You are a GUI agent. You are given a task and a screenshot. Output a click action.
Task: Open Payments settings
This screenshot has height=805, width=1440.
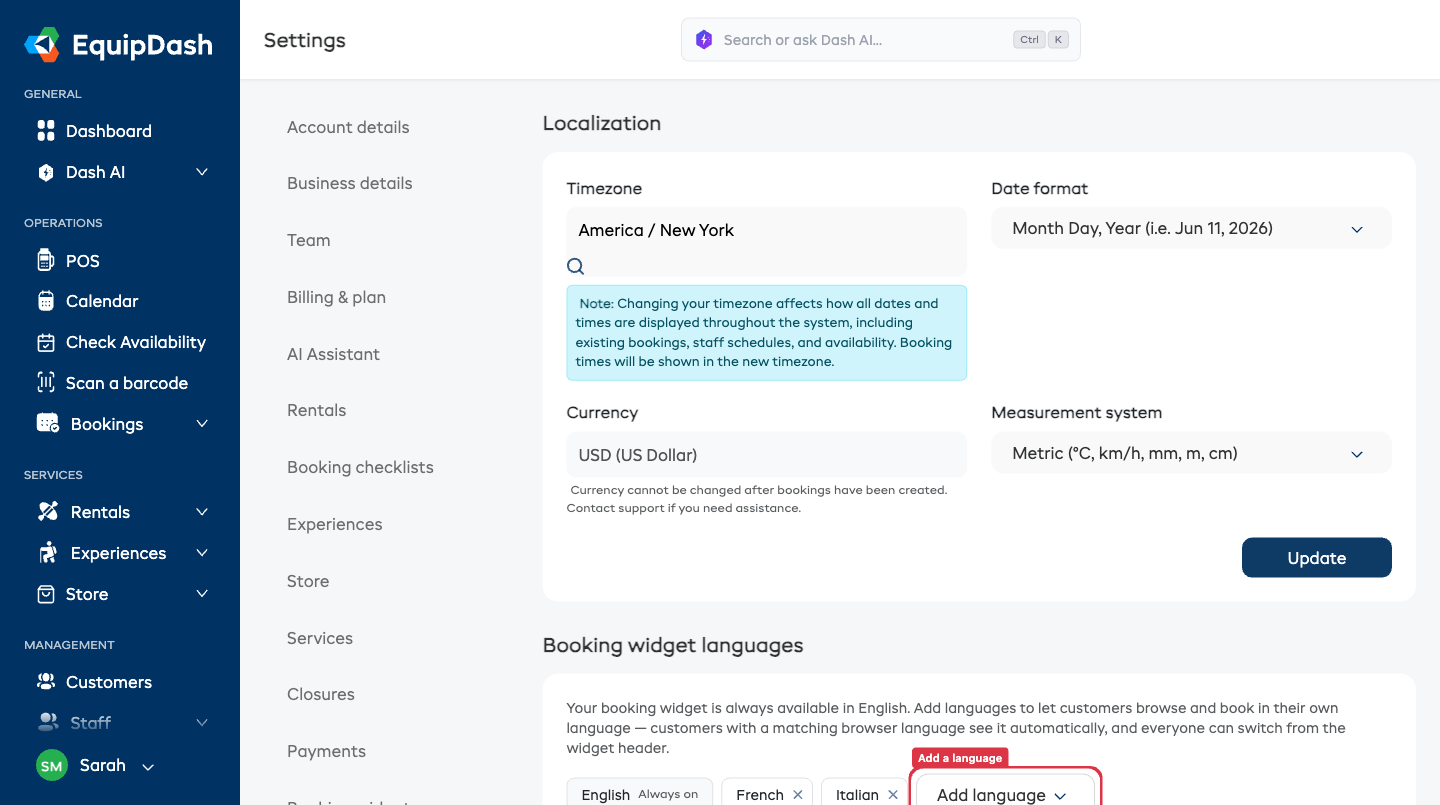tap(326, 751)
